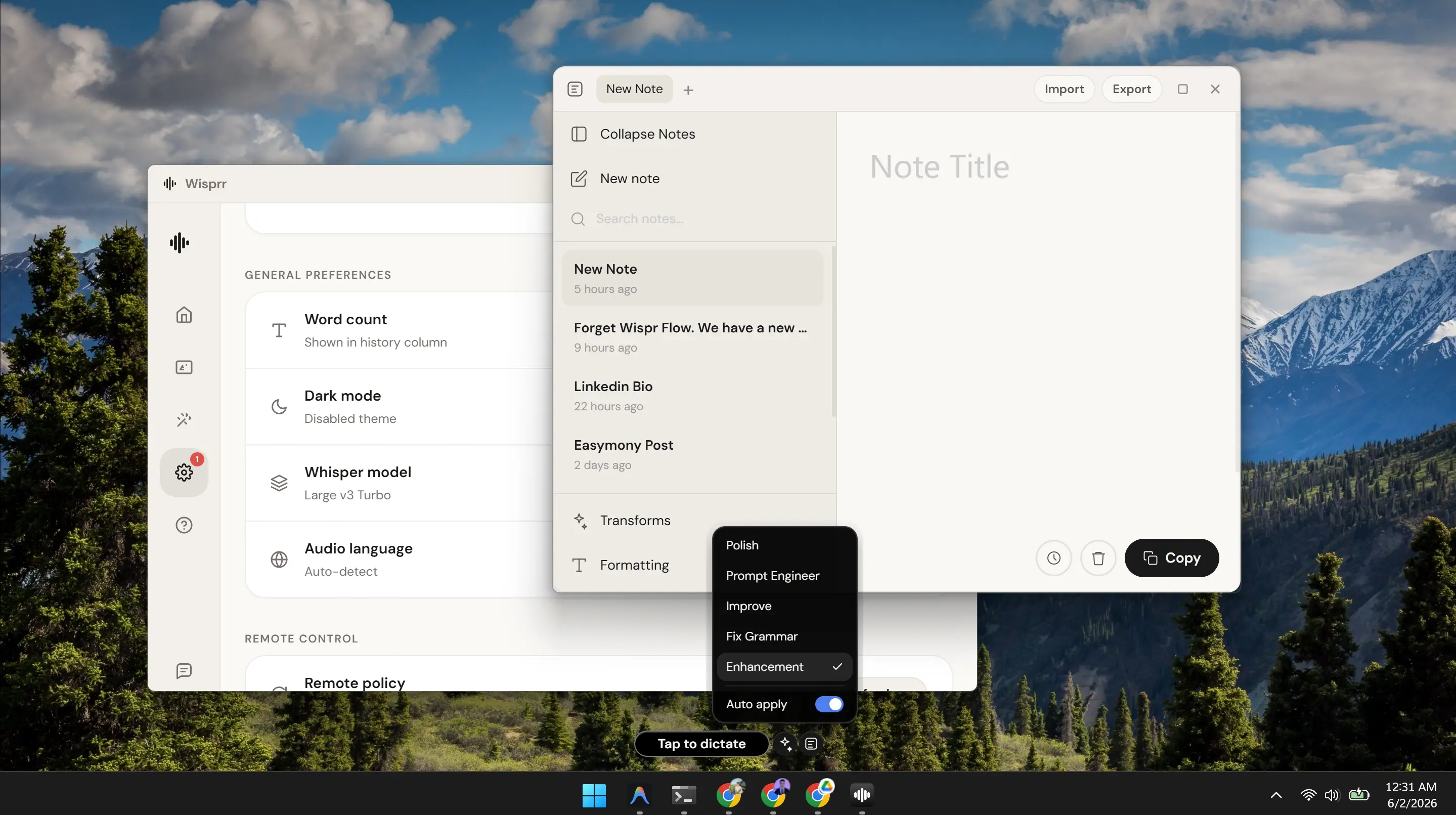Click the Wispr waveform logo in sidebar
This screenshot has height=815, width=1456.
[179, 243]
